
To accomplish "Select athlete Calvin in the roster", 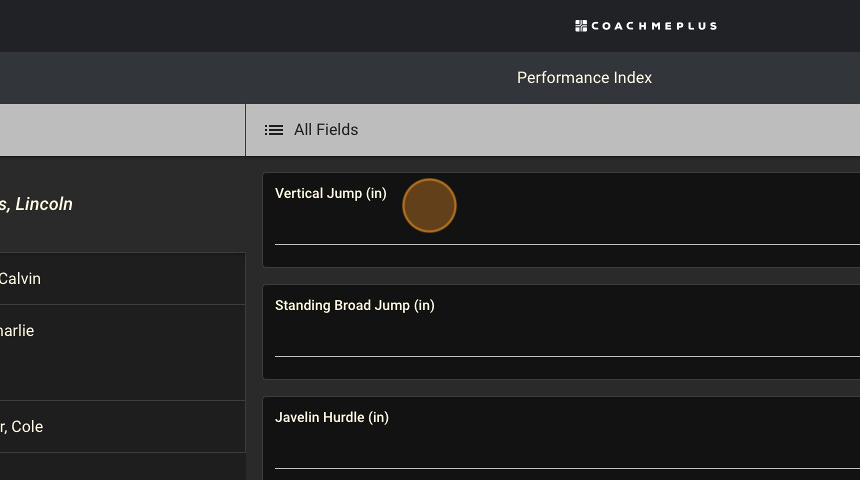I will pos(122,279).
